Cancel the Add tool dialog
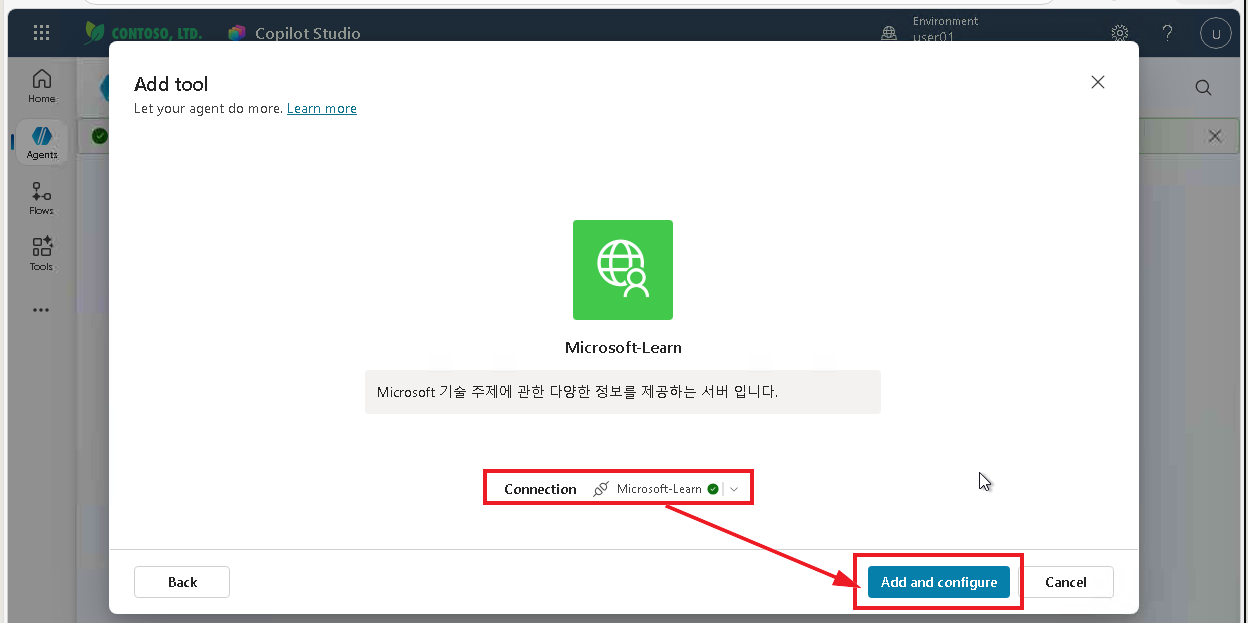 click(1066, 582)
